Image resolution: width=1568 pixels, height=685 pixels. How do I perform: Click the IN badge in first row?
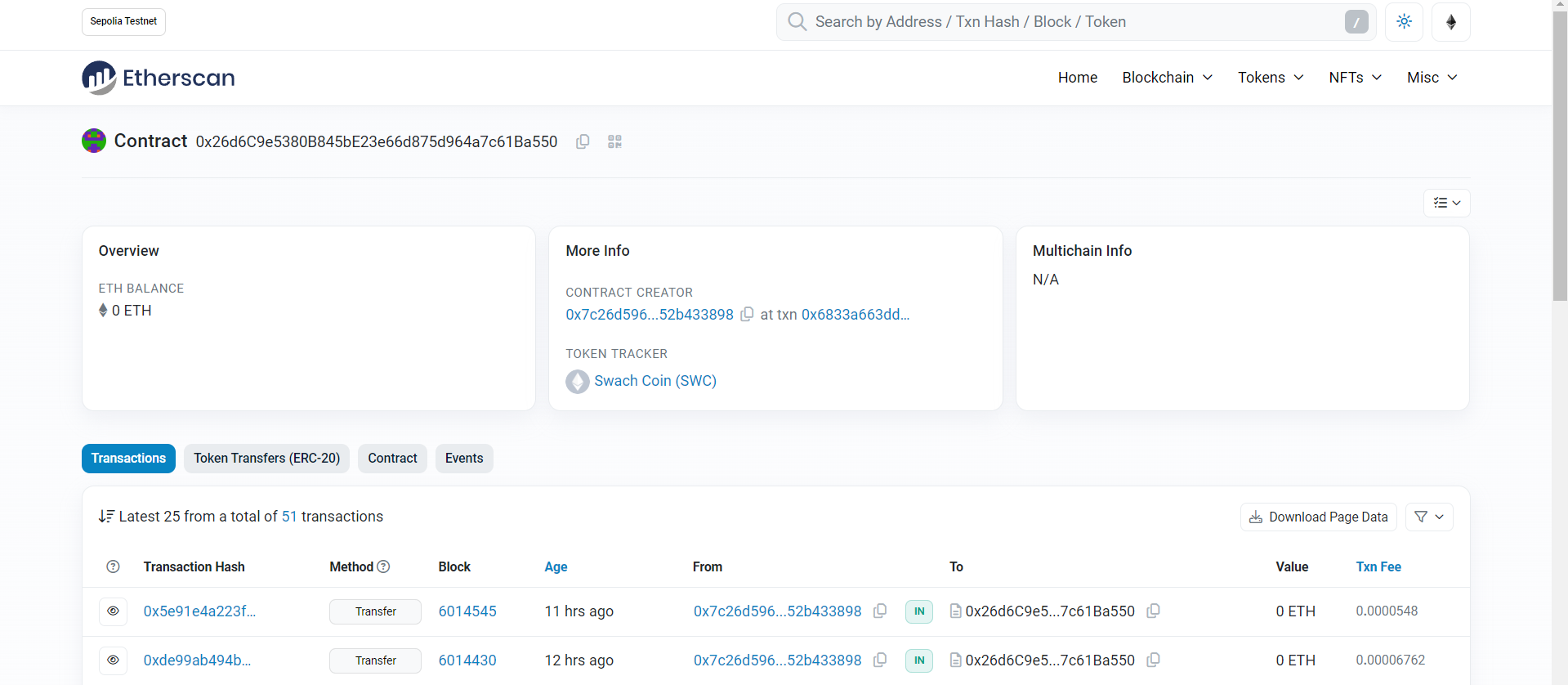pos(919,611)
